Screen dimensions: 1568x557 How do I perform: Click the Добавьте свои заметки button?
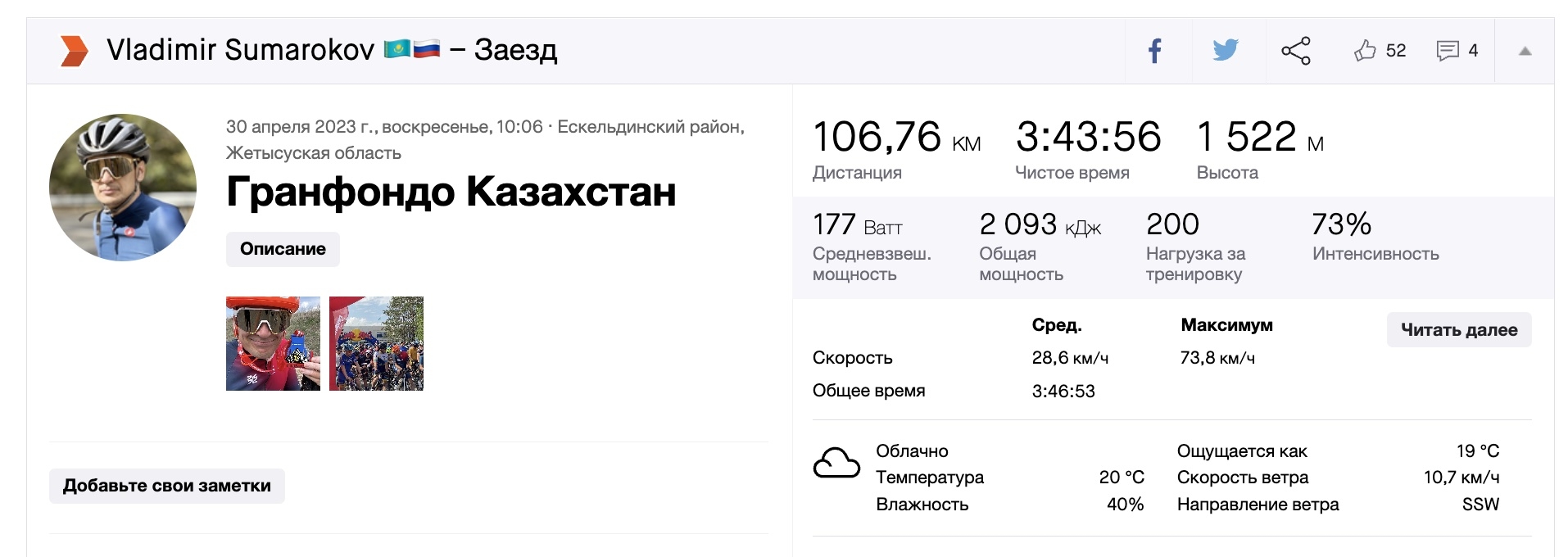(x=167, y=486)
